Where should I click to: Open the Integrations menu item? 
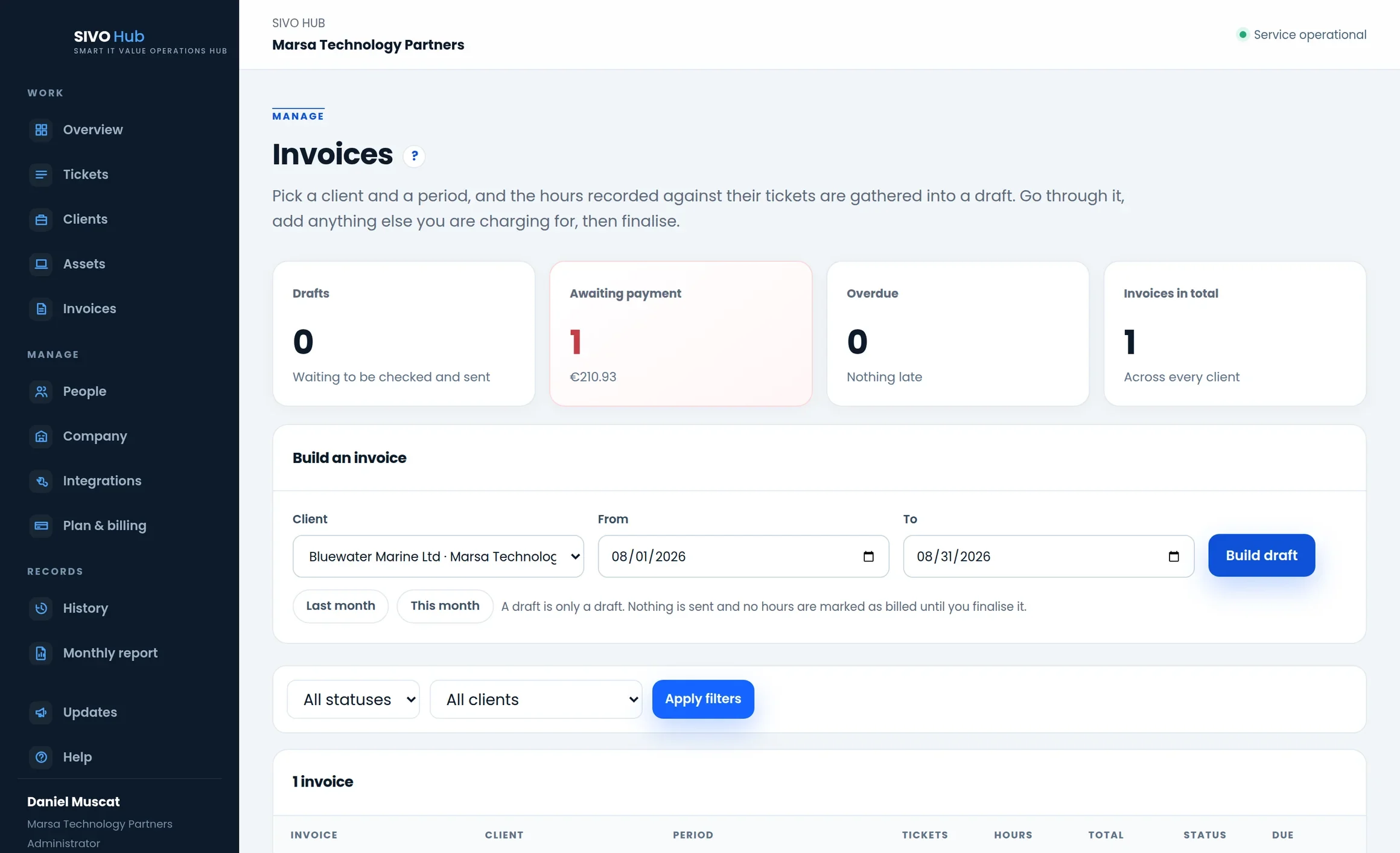[102, 481]
